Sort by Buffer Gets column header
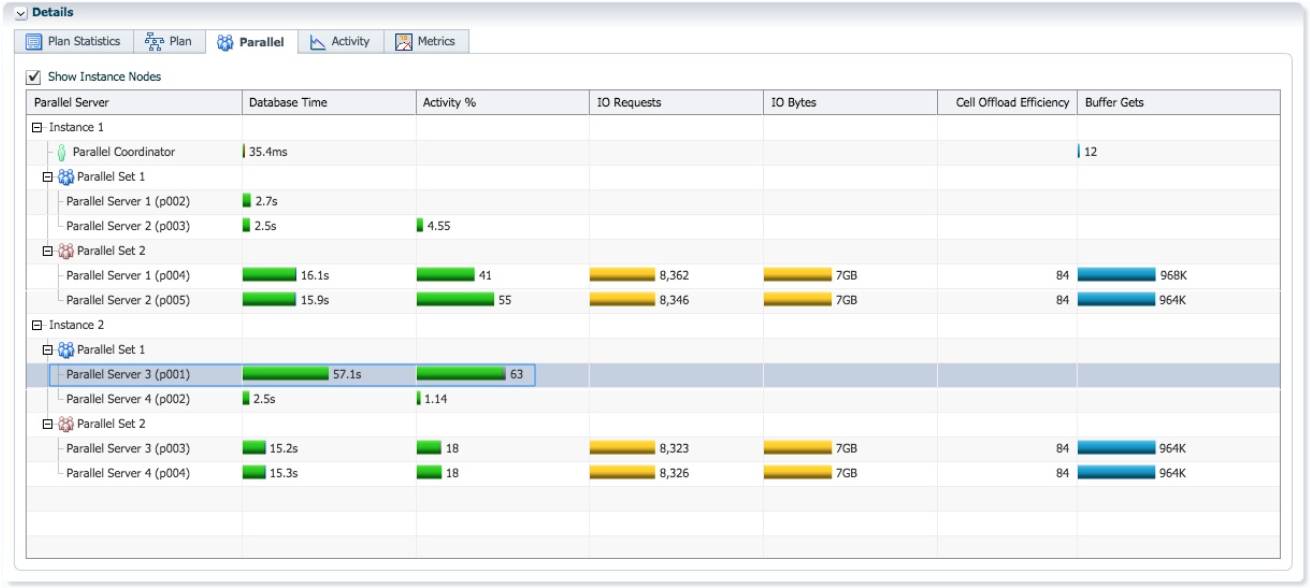Image resolution: width=1310 pixels, height=588 pixels. pyautogui.click(x=1178, y=103)
